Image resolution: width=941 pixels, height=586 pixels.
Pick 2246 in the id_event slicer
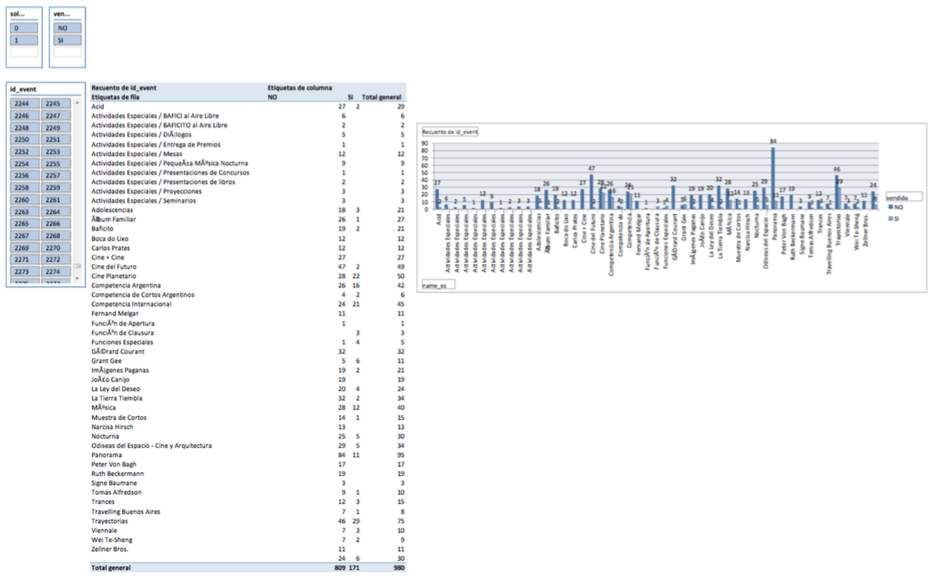[x=25, y=115]
